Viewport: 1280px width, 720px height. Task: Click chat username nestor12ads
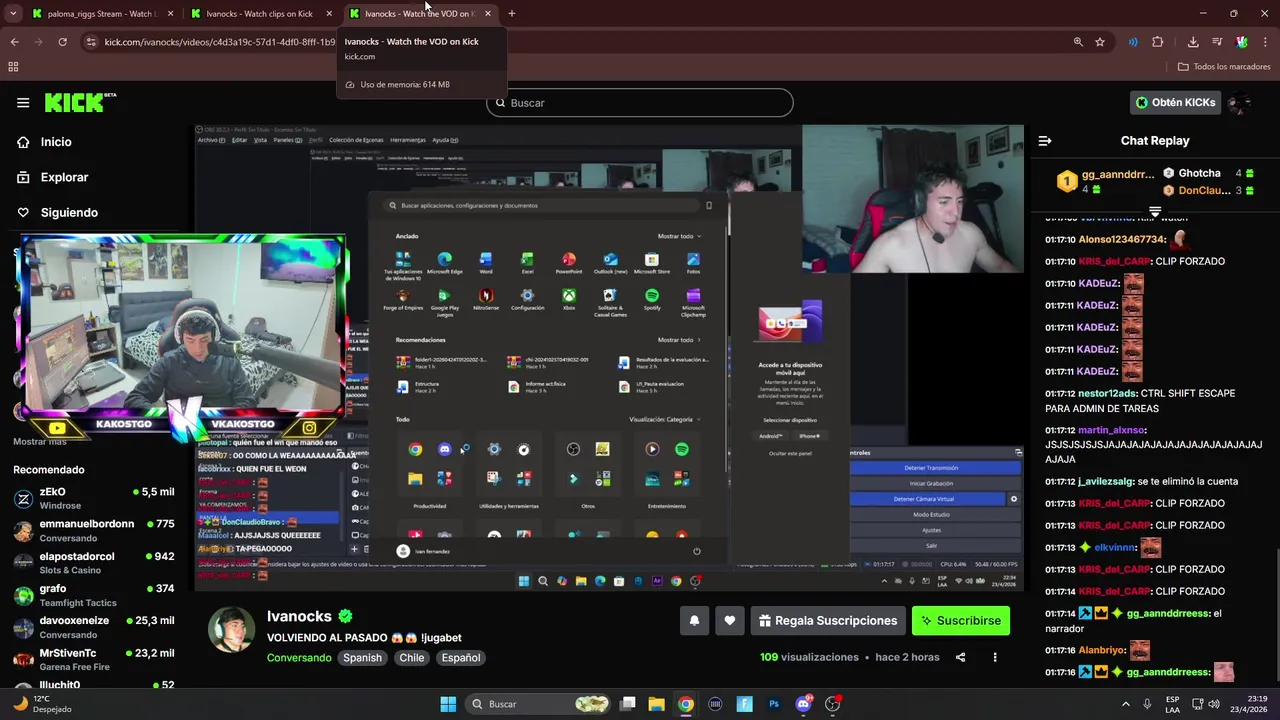click(1107, 393)
